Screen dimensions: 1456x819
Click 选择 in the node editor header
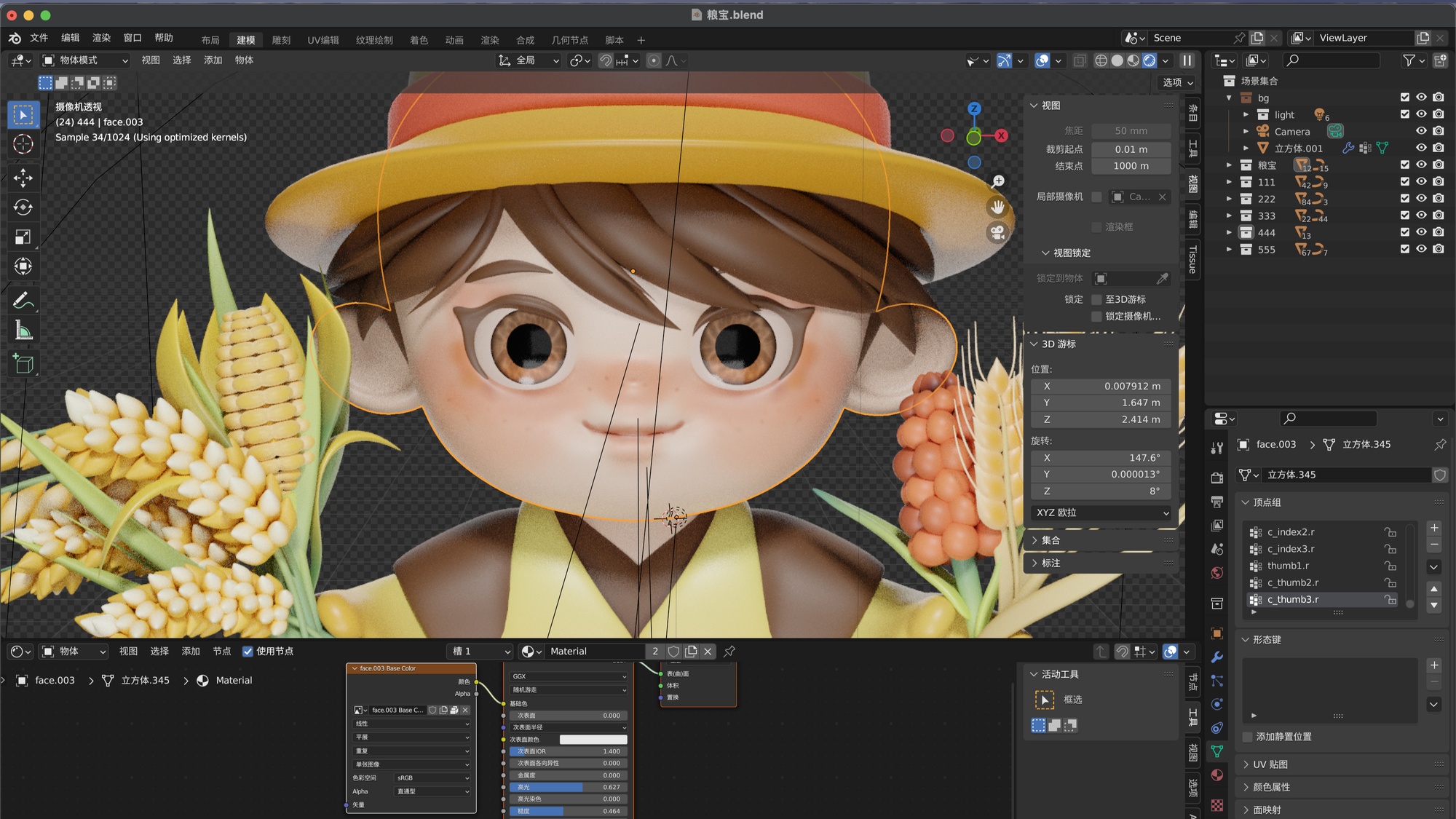click(159, 651)
